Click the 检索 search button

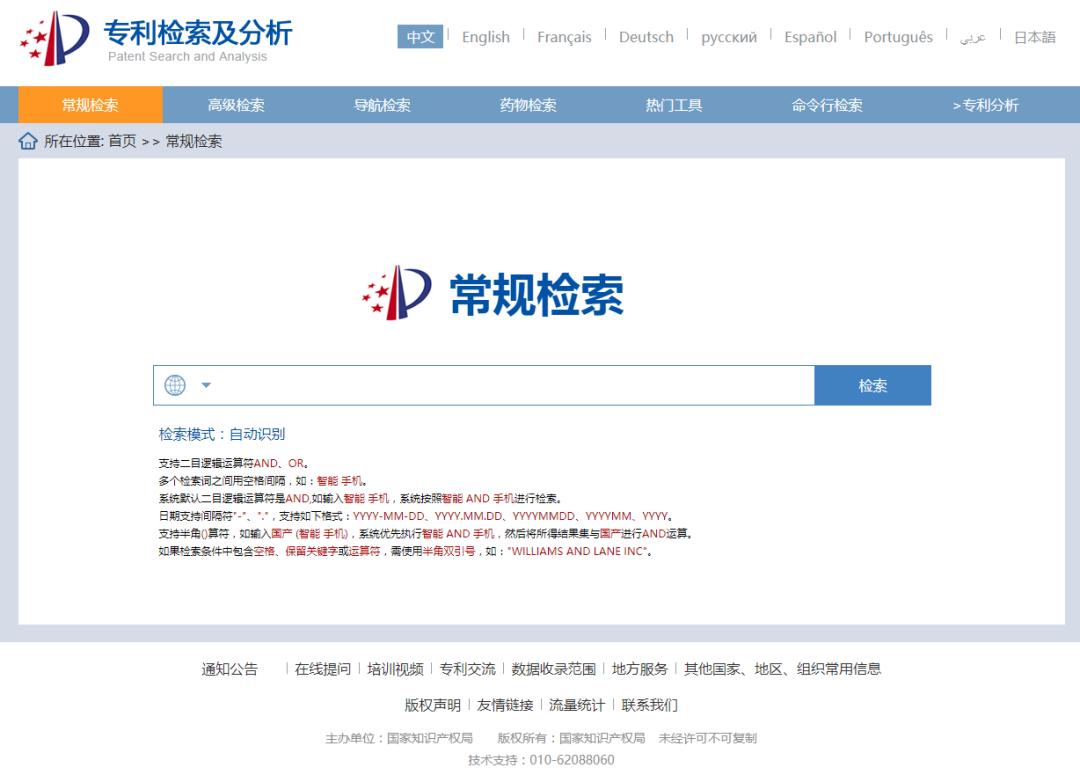(x=874, y=385)
